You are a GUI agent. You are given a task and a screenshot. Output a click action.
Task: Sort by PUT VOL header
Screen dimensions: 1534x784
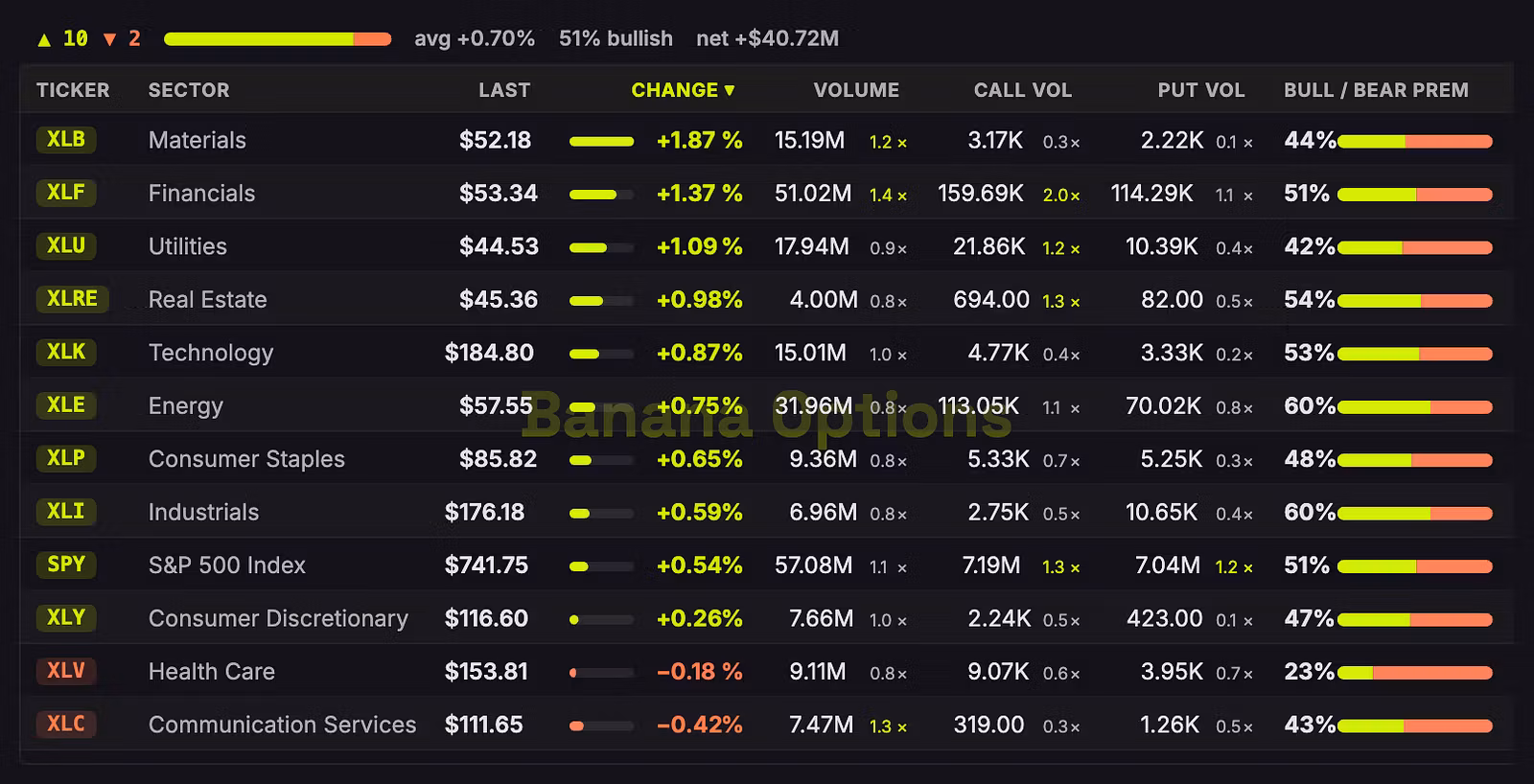click(1201, 90)
